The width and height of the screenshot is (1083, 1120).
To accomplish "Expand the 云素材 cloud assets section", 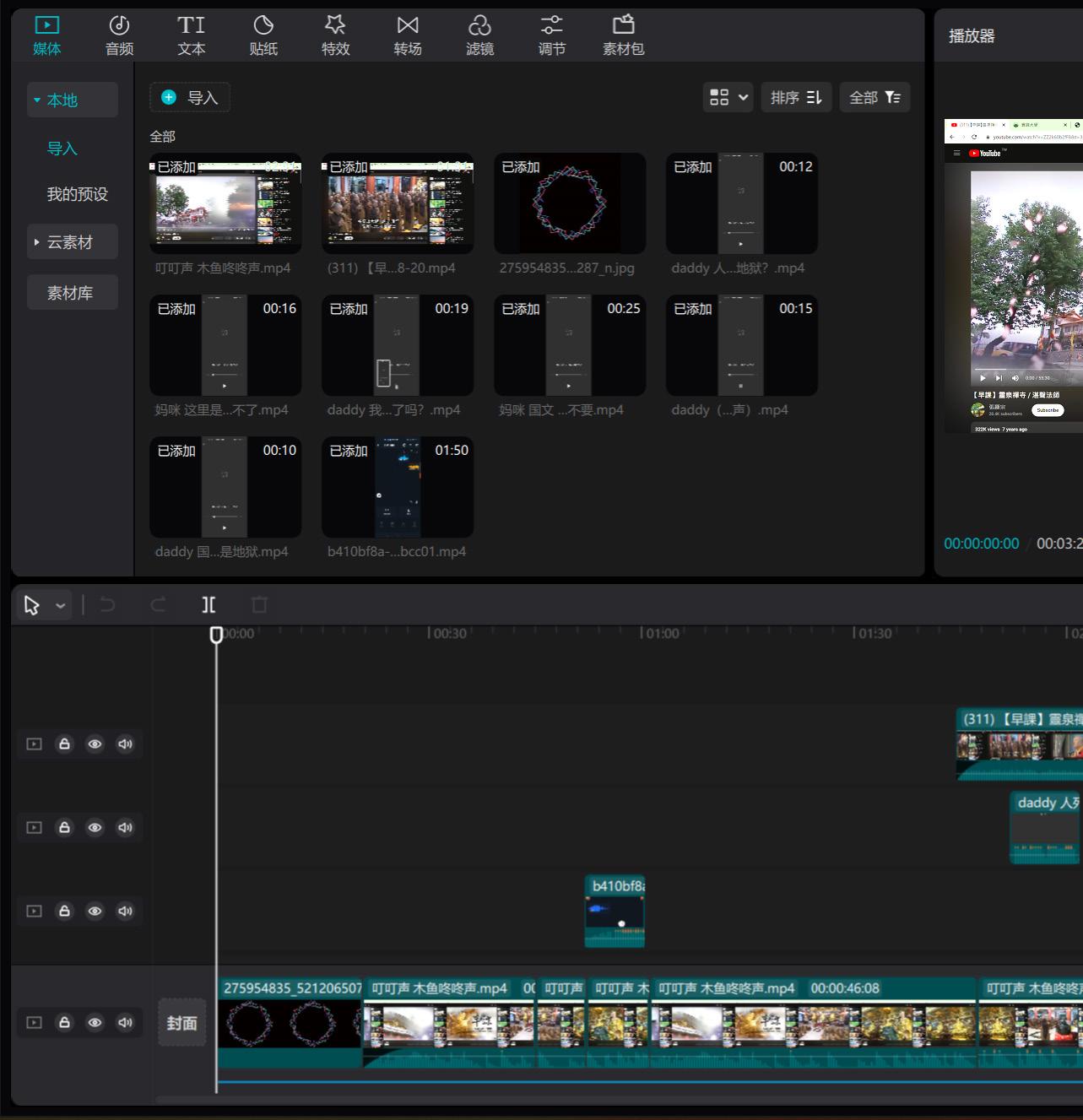I will point(73,242).
